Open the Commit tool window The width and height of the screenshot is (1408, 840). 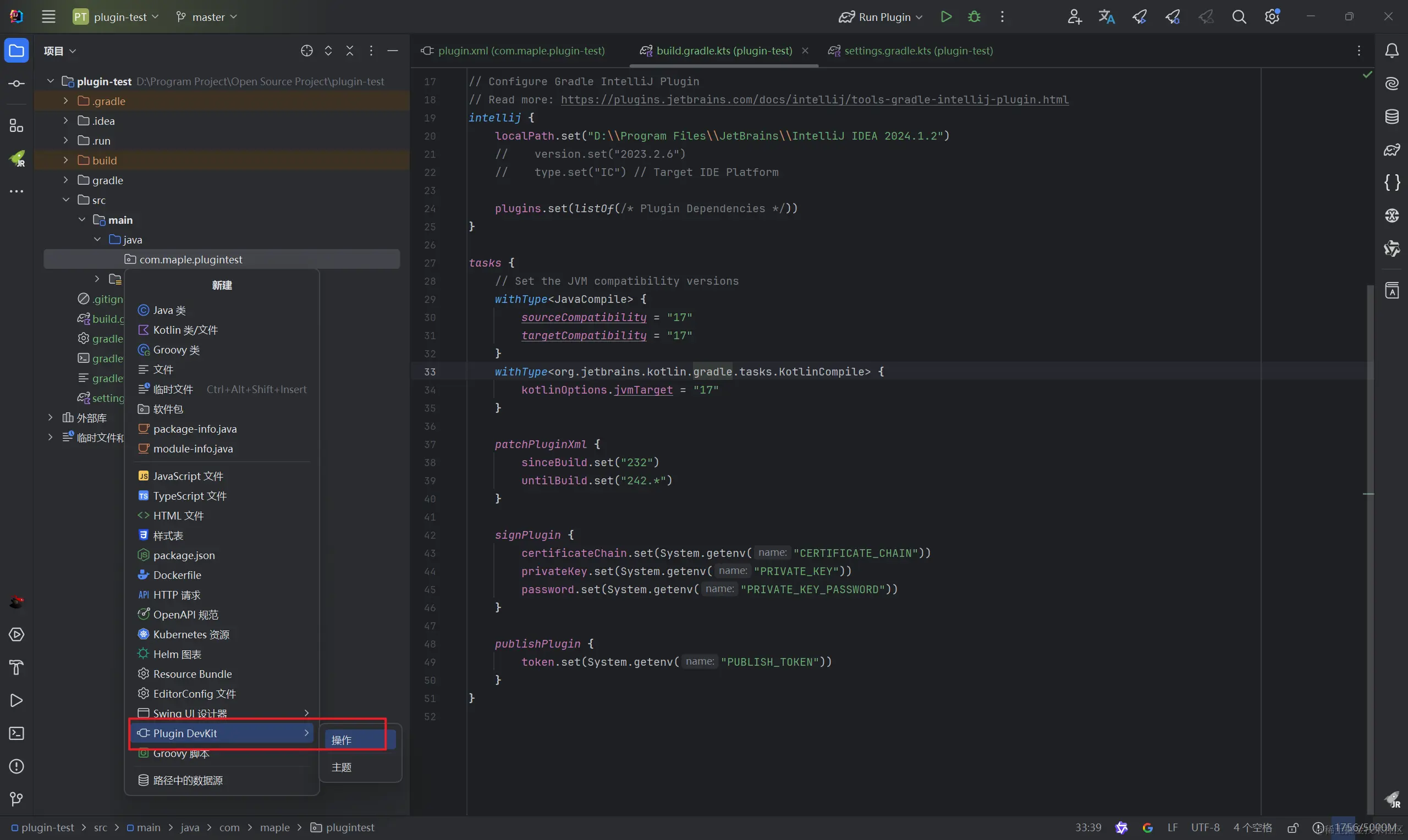tap(16, 84)
